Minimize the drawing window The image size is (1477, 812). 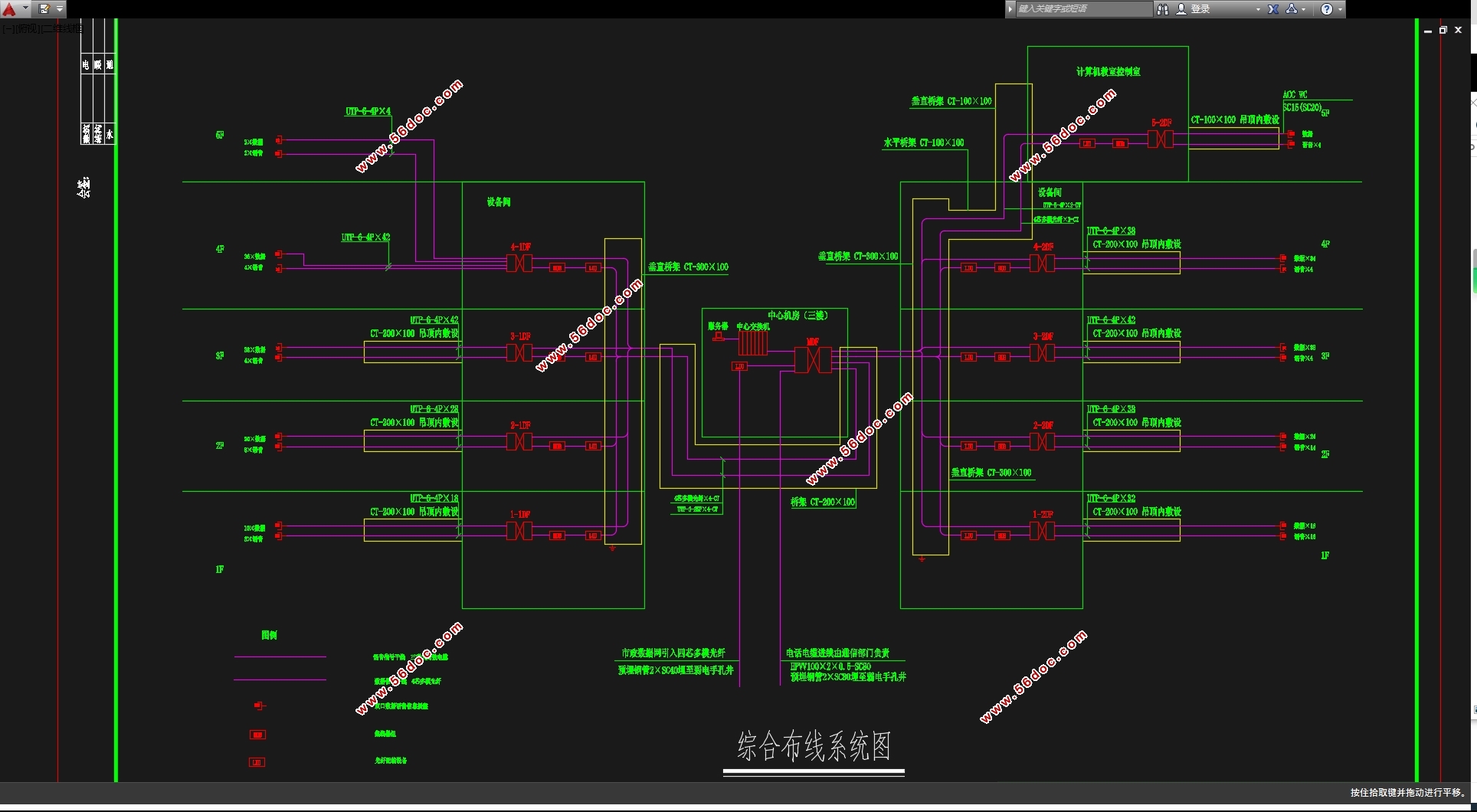(x=1428, y=31)
